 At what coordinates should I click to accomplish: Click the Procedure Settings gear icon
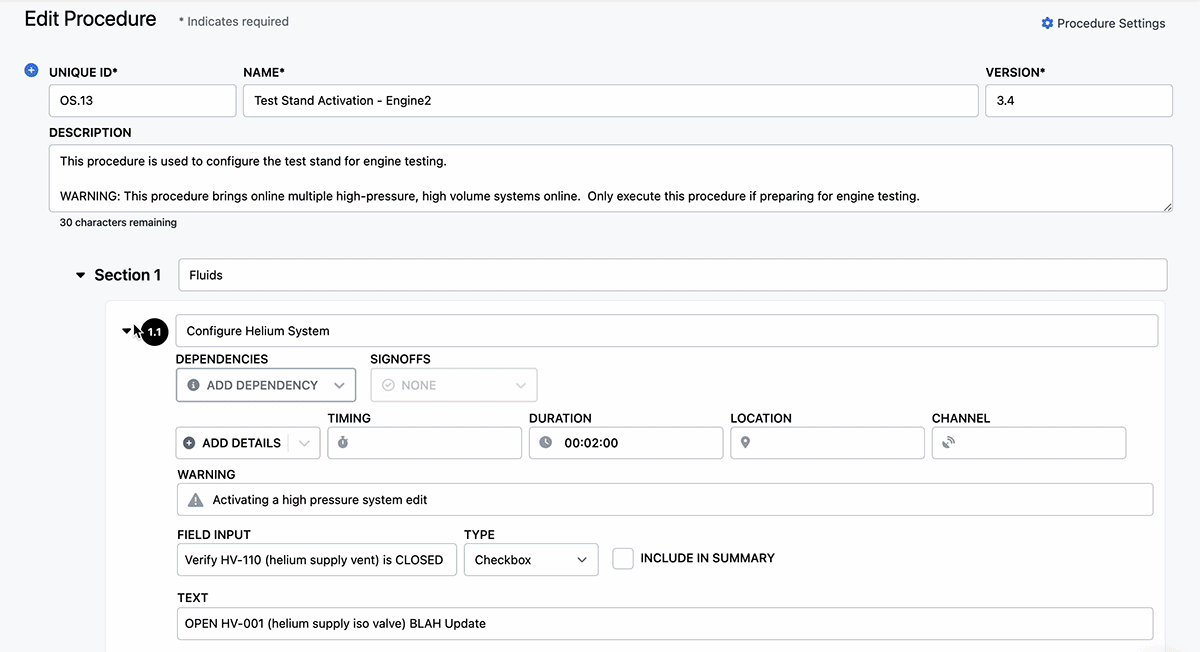coord(1047,23)
